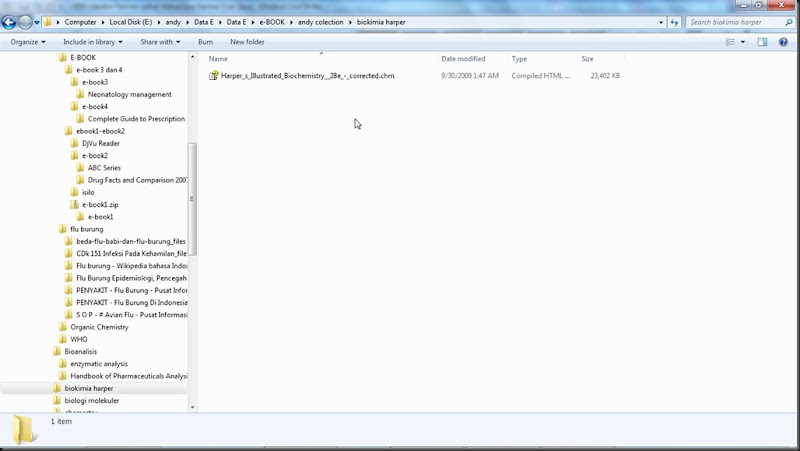
Task: Open Complete Guide to Prescription folder
Action: coord(136,119)
